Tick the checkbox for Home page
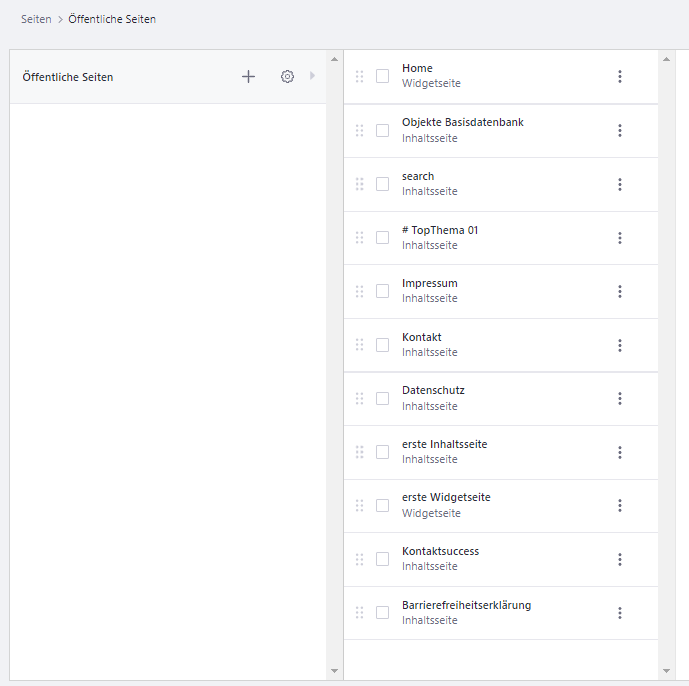This screenshot has height=686, width=689. click(382, 76)
